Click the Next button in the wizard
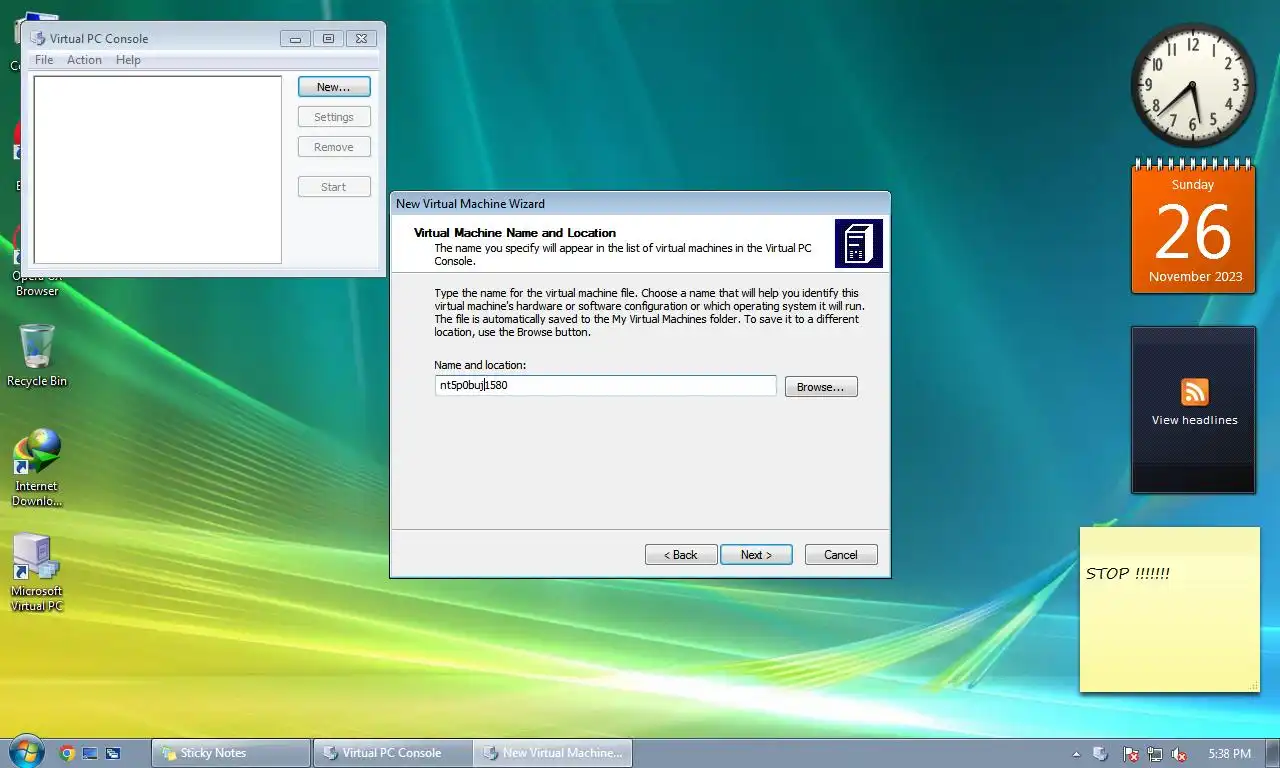Viewport: 1280px width, 768px height. 756,555
